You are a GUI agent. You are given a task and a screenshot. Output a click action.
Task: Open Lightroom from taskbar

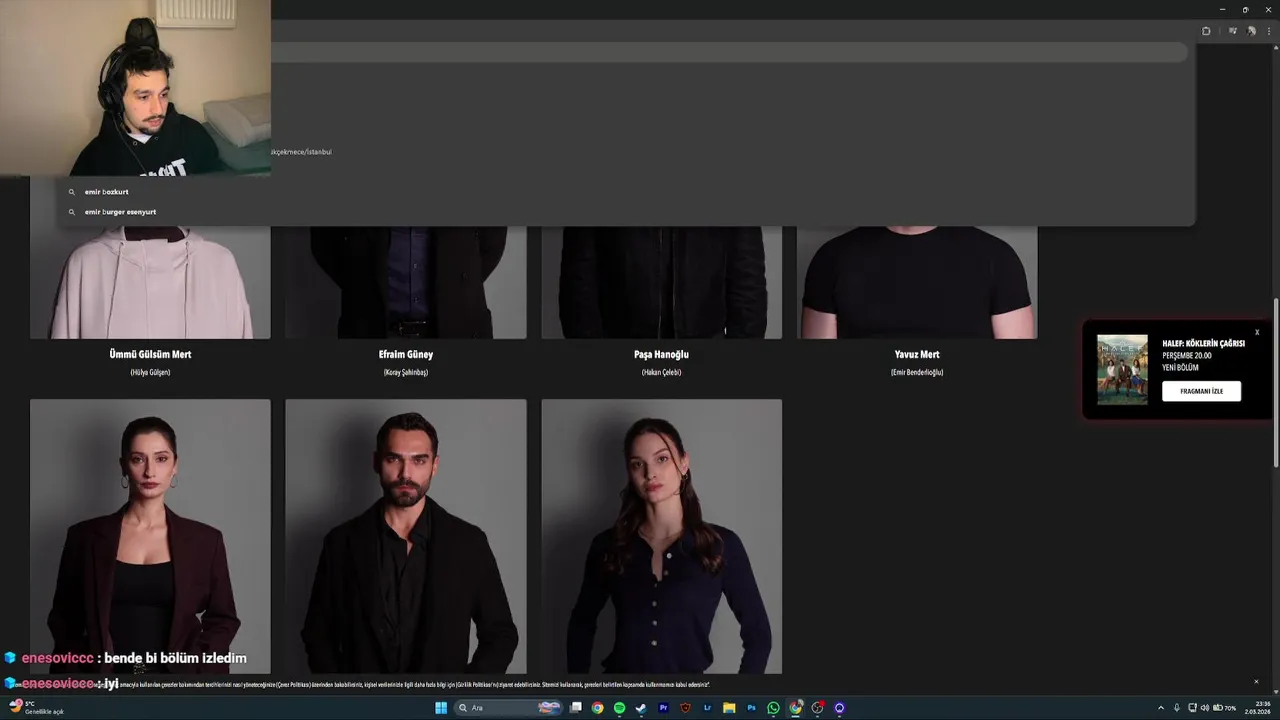(707, 708)
